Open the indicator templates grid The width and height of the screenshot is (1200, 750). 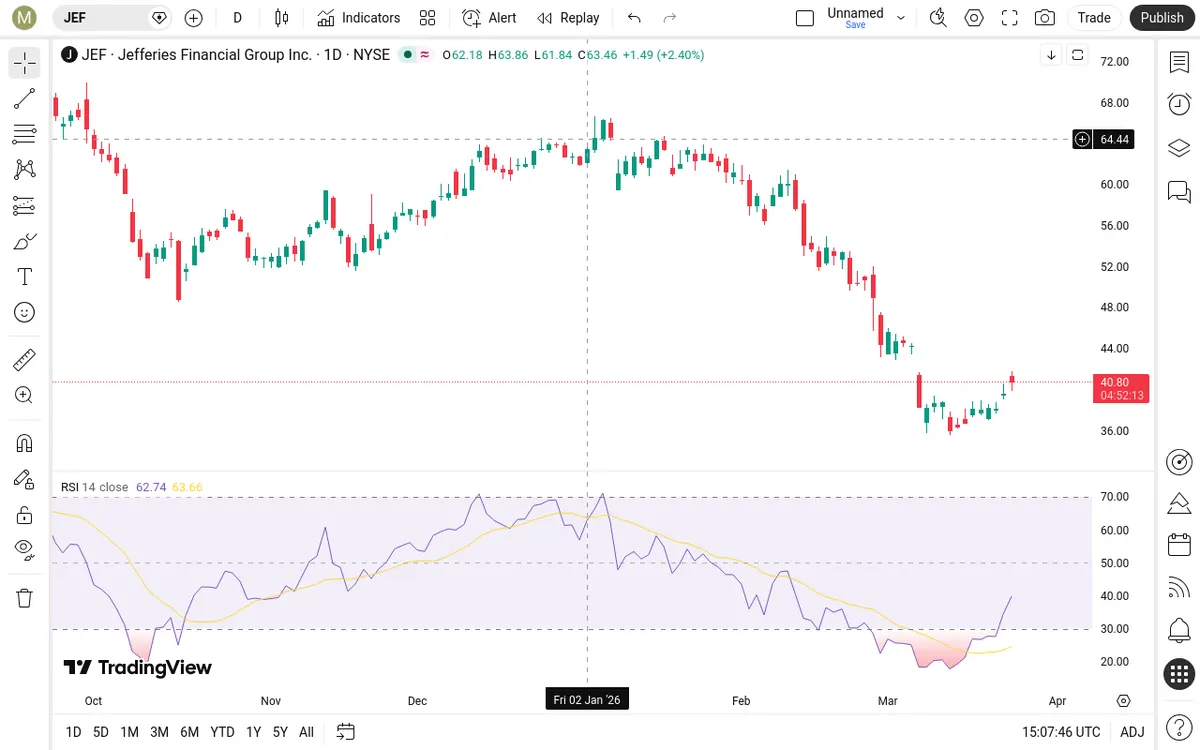point(428,18)
